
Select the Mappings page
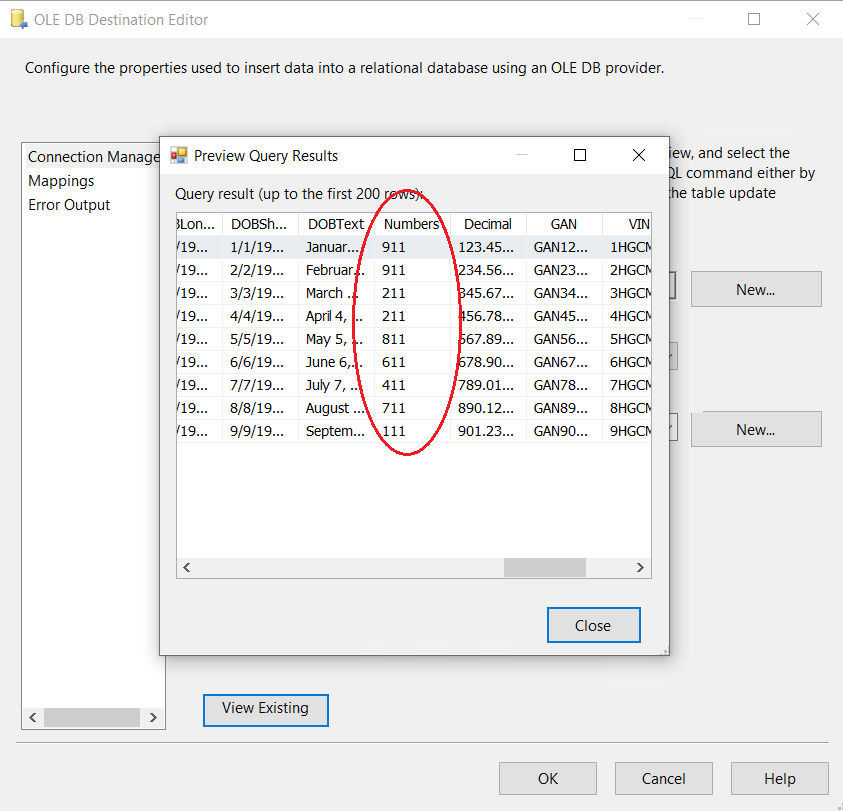61,181
